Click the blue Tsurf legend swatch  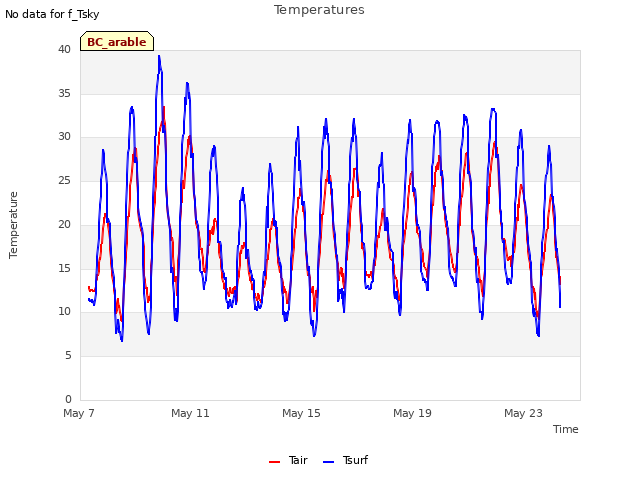point(328,462)
